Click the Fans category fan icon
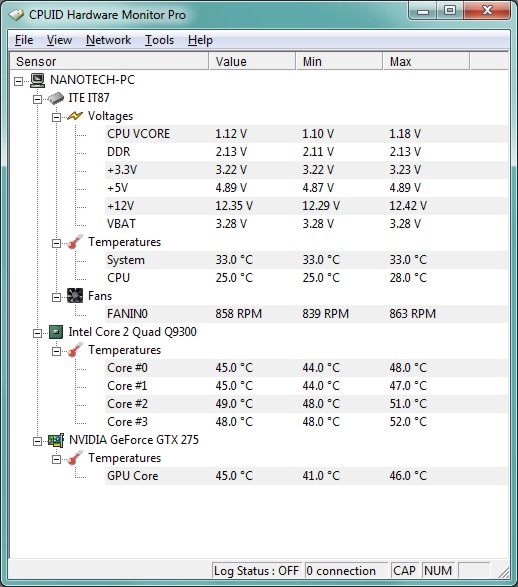Viewport: 518px width, 587px height. click(75, 296)
